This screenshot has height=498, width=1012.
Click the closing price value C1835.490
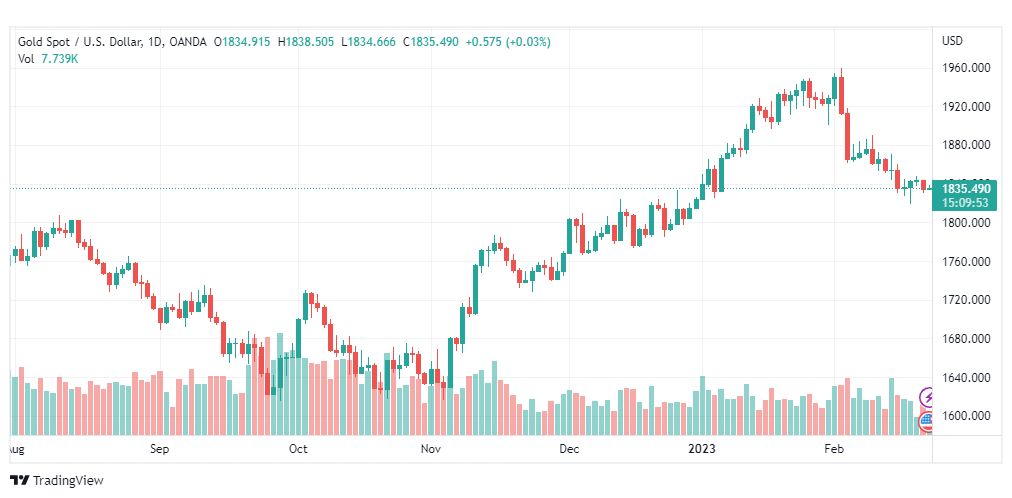point(430,42)
